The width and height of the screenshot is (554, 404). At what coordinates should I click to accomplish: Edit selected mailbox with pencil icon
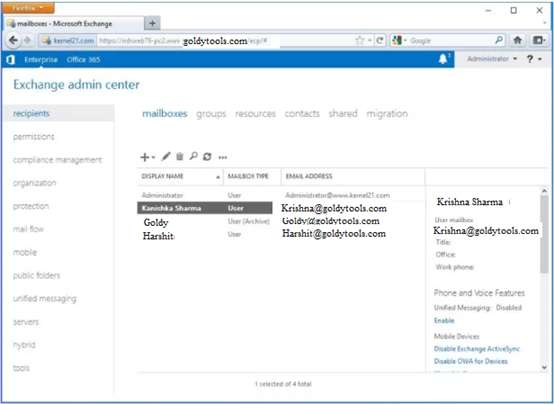[x=166, y=157]
